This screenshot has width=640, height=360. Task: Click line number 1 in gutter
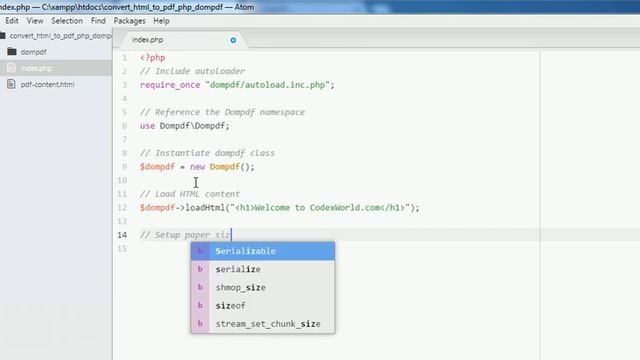tap(124, 58)
